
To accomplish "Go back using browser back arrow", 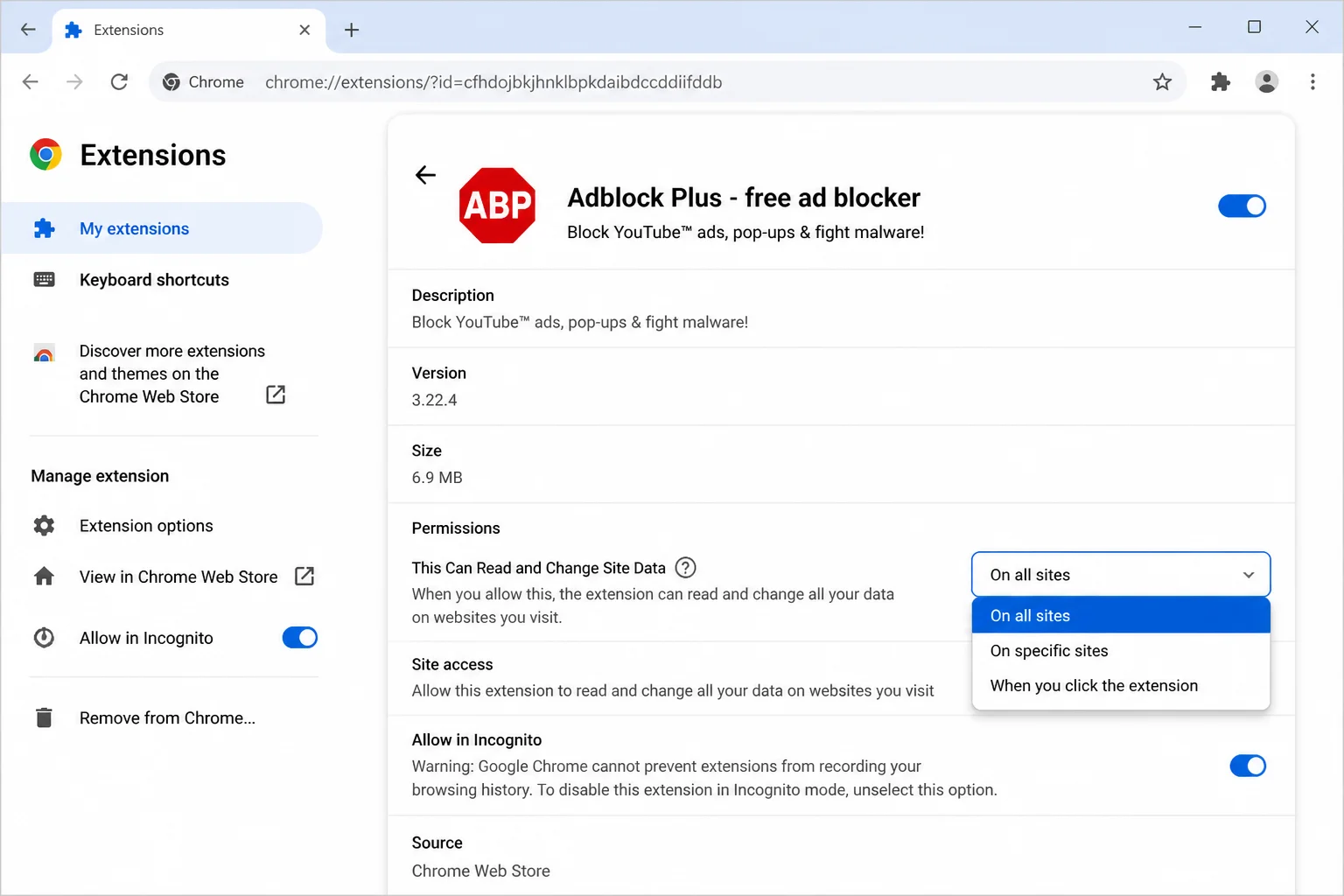I will point(31,81).
